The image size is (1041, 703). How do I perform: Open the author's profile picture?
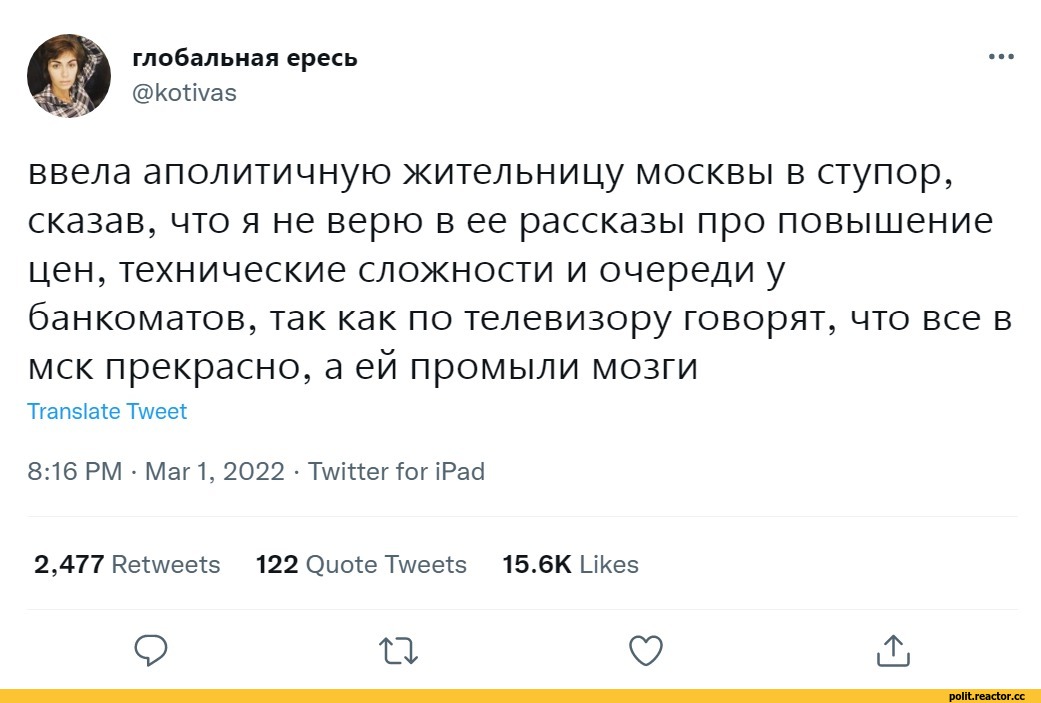click(x=69, y=76)
